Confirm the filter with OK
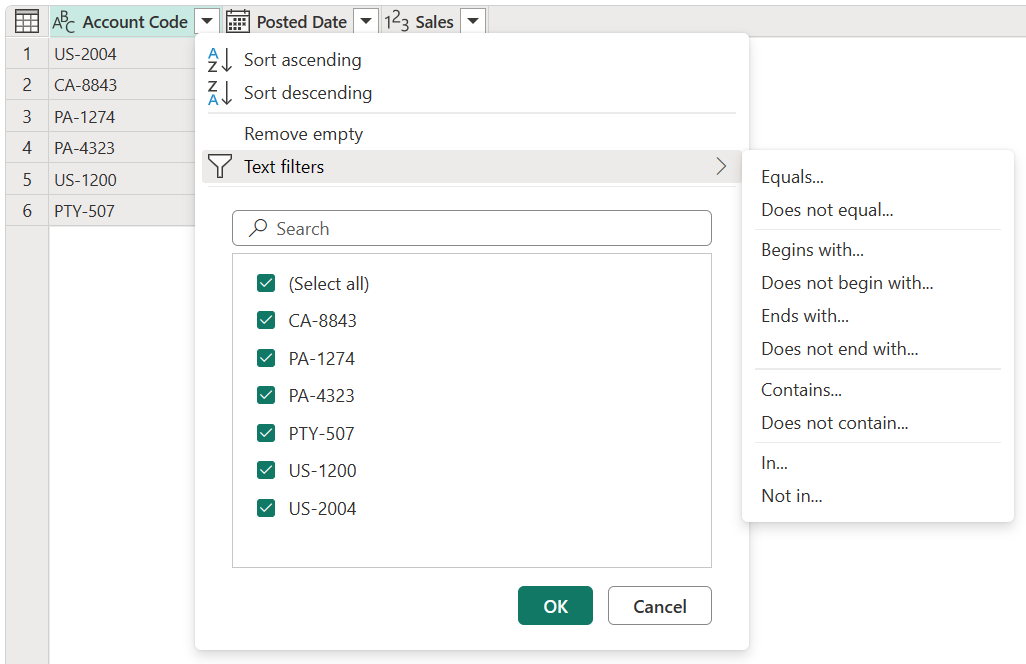Image resolution: width=1026 pixels, height=664 pixels. click(x=555, y=605)
